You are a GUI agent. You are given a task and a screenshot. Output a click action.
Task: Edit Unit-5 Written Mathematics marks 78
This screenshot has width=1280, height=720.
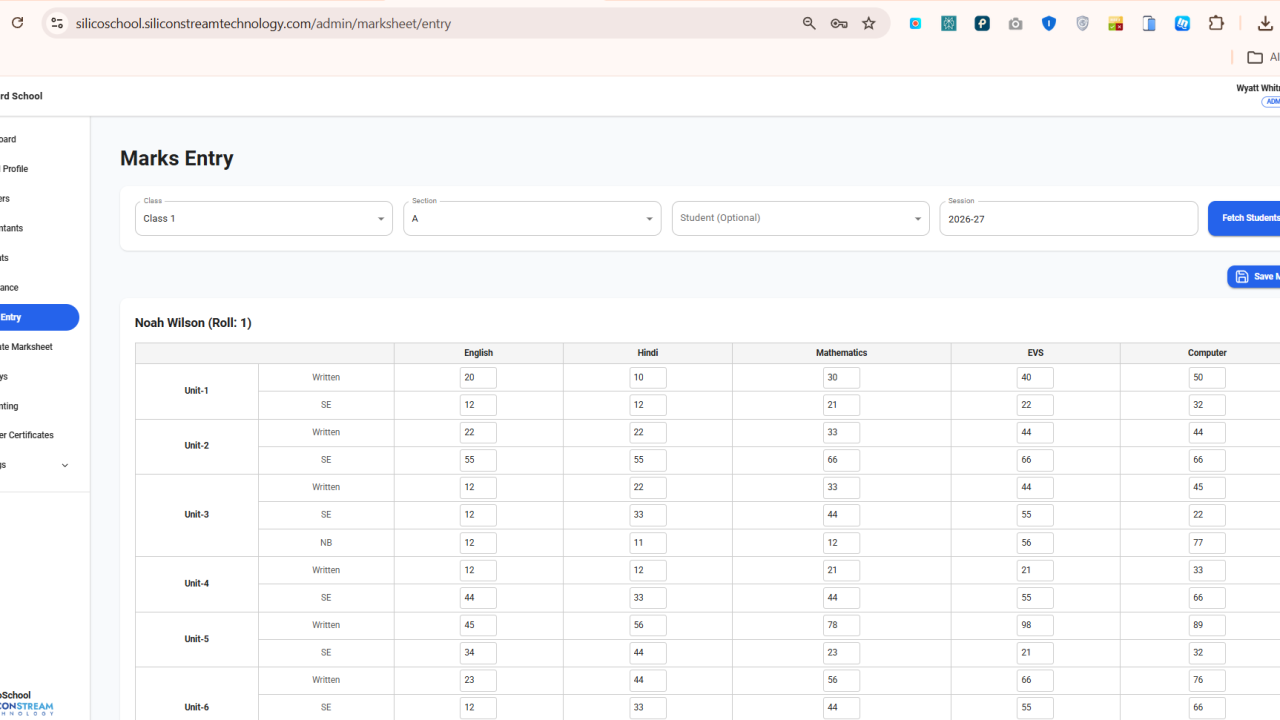[841, 625]
